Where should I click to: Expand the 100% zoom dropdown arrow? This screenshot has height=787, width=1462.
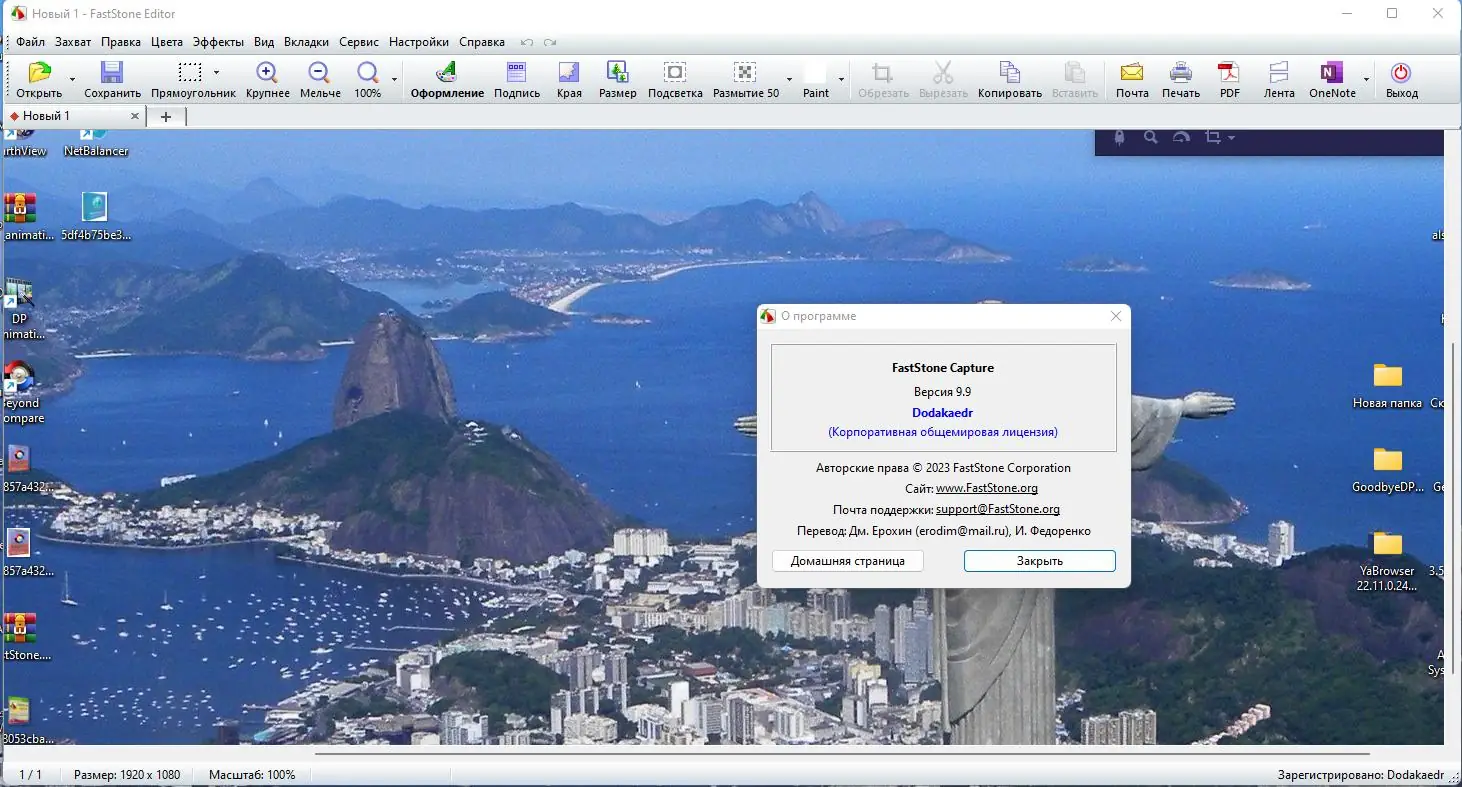394,79
